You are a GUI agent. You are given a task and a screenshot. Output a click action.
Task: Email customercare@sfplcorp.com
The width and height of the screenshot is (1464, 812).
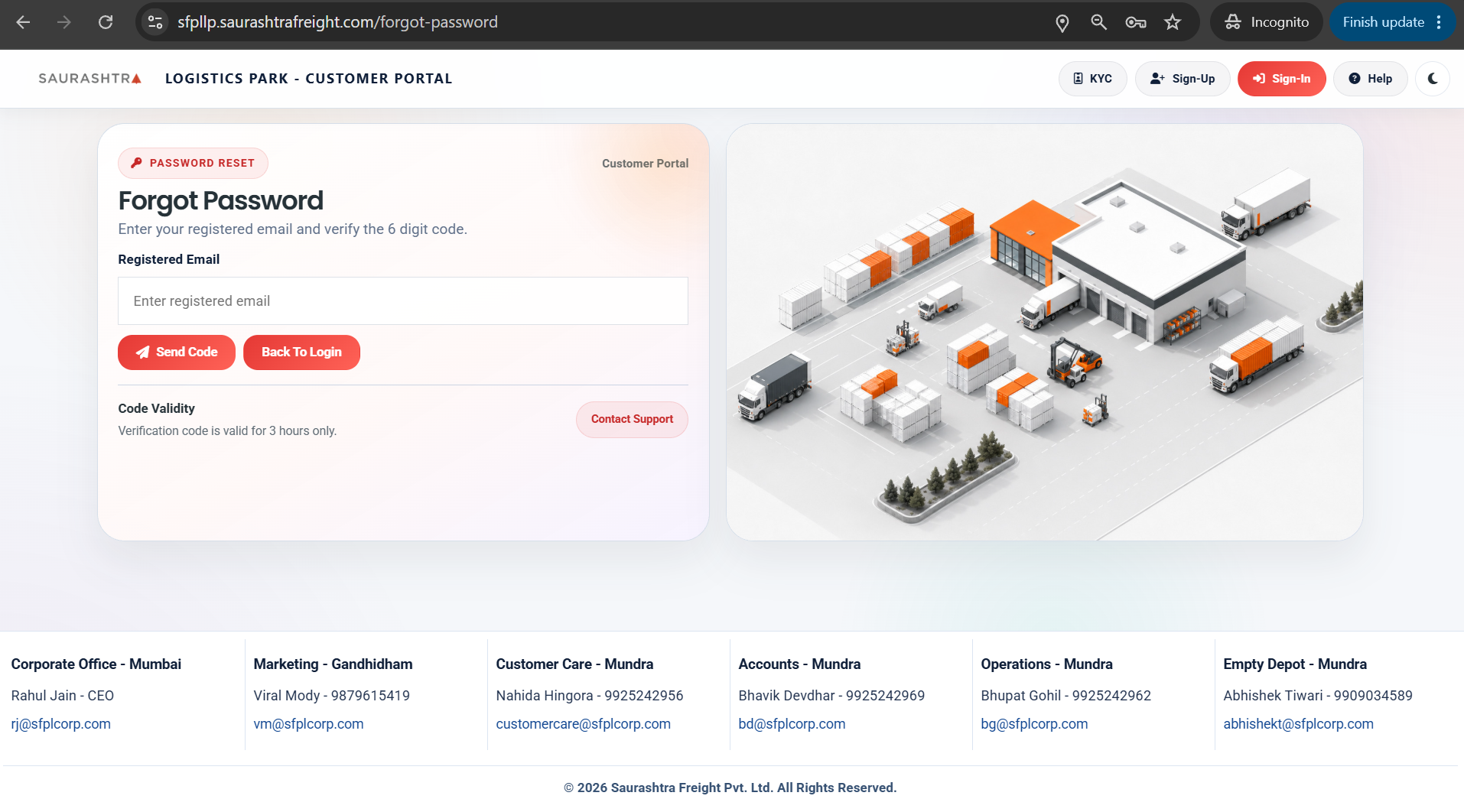tap(584, 724)
